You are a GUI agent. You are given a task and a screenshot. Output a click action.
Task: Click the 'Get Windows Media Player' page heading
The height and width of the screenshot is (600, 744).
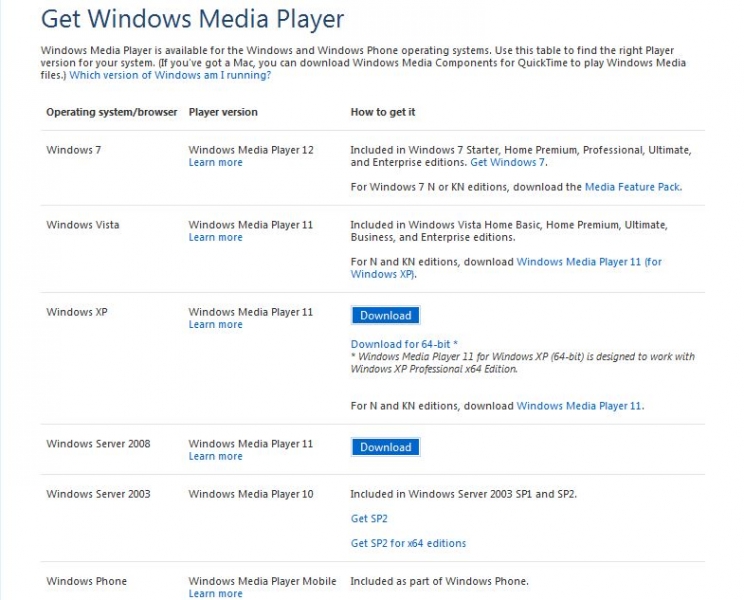[x=192, y=19]
